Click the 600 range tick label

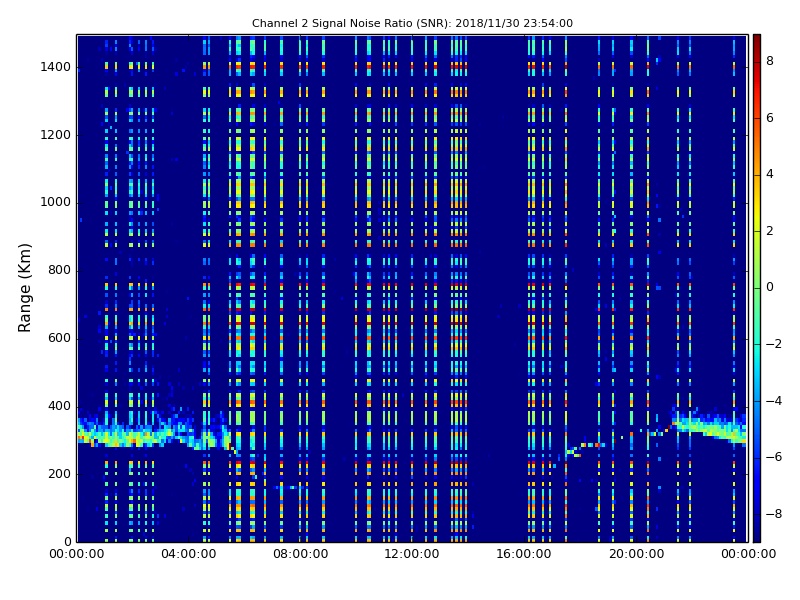(x=59, y=338)
